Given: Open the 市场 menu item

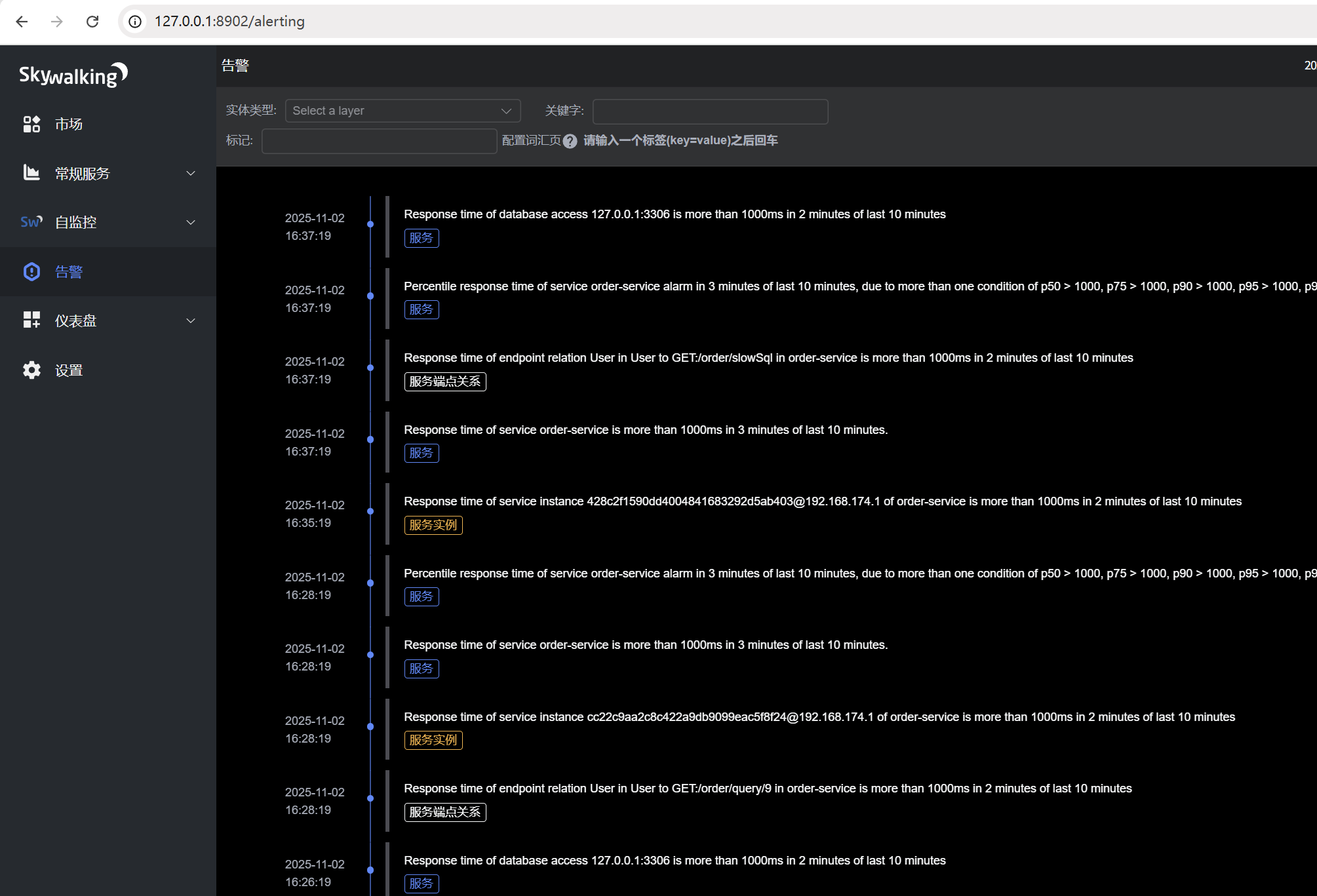Looking at the screenshot, I should click(x=69, y=124).
